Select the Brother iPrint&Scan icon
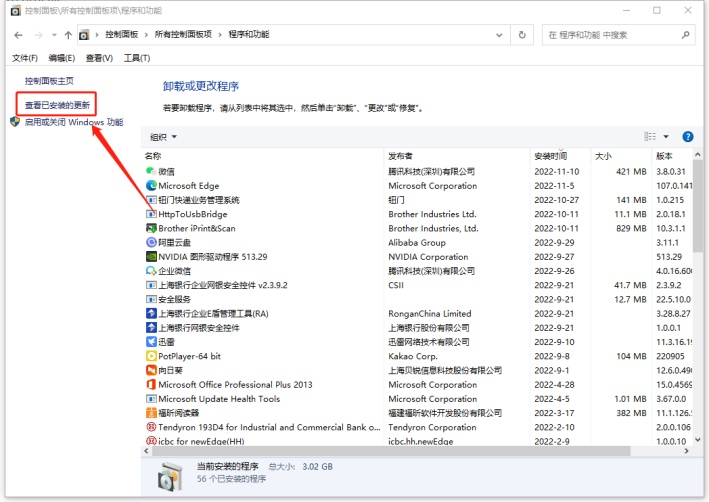The height and width of the screenshot is (502, 709). [x=151, y=228]
